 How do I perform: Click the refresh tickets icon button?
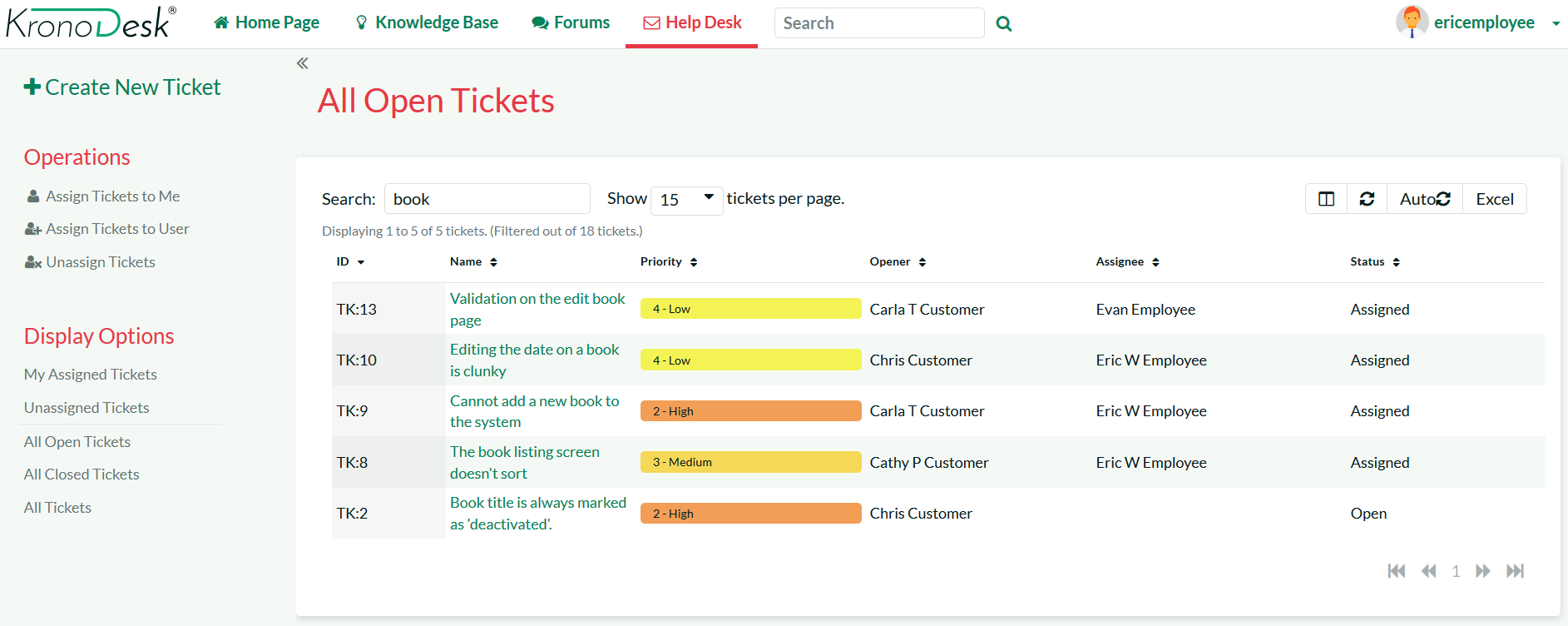pyautogui.click(x=1367, y=199)
